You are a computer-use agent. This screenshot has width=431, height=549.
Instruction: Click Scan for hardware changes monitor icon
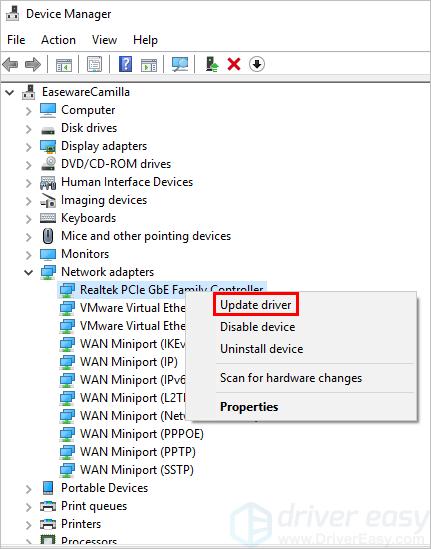point(180,64)
